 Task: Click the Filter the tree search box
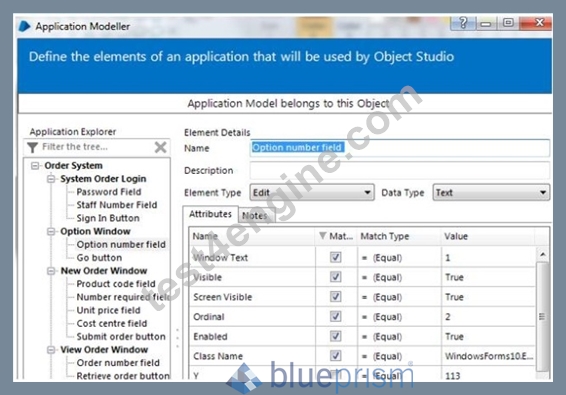[x=96, y=147]
